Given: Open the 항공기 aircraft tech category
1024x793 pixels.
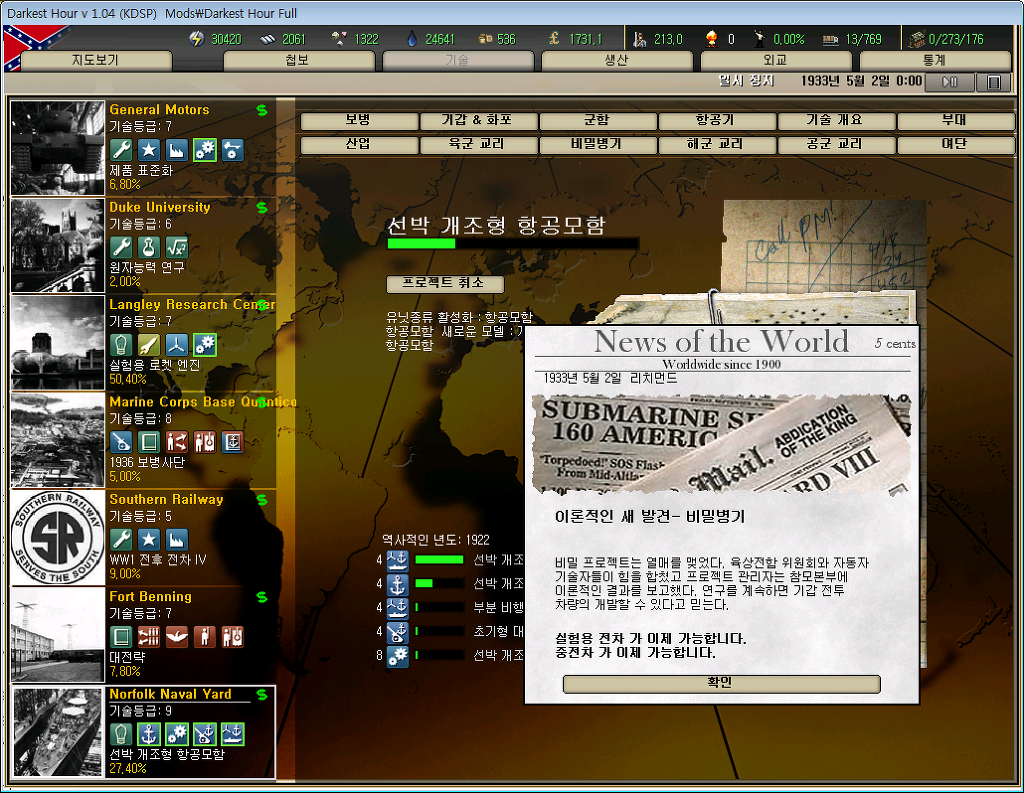Looking at the screenshot, I should [x=716, y=121].
